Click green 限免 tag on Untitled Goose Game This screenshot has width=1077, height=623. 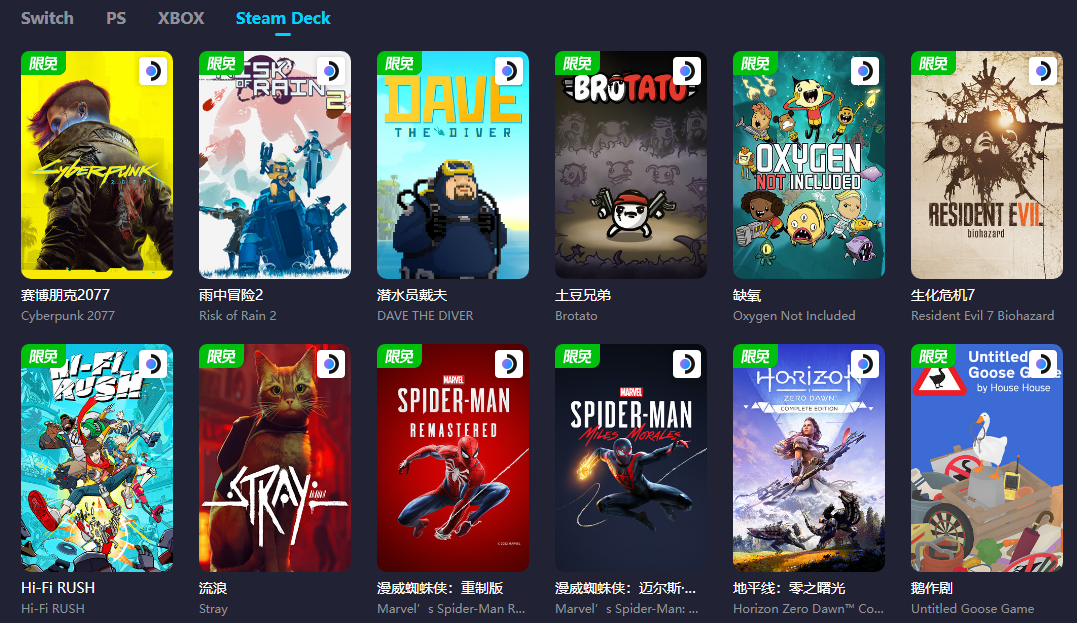tap(933, 356)
